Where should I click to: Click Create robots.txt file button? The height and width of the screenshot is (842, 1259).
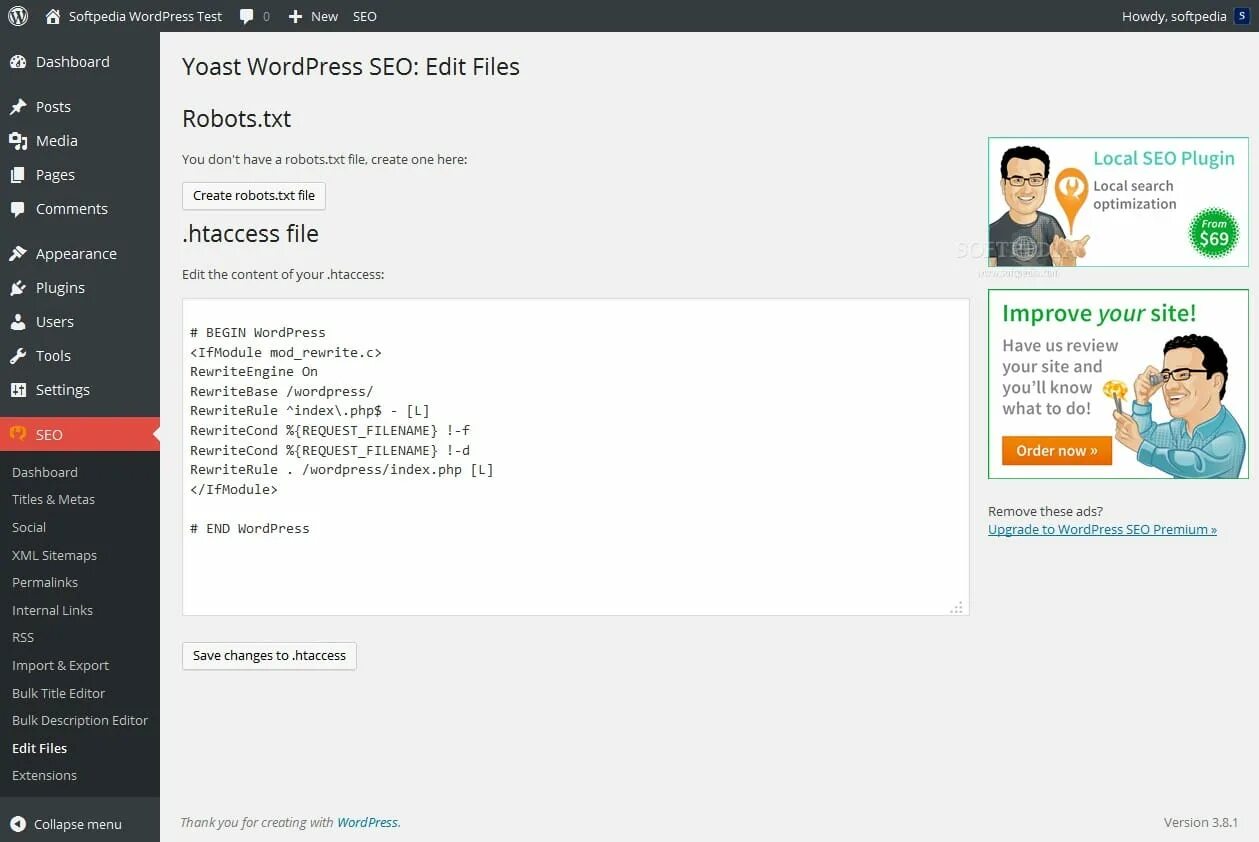(x=254, y=196)
